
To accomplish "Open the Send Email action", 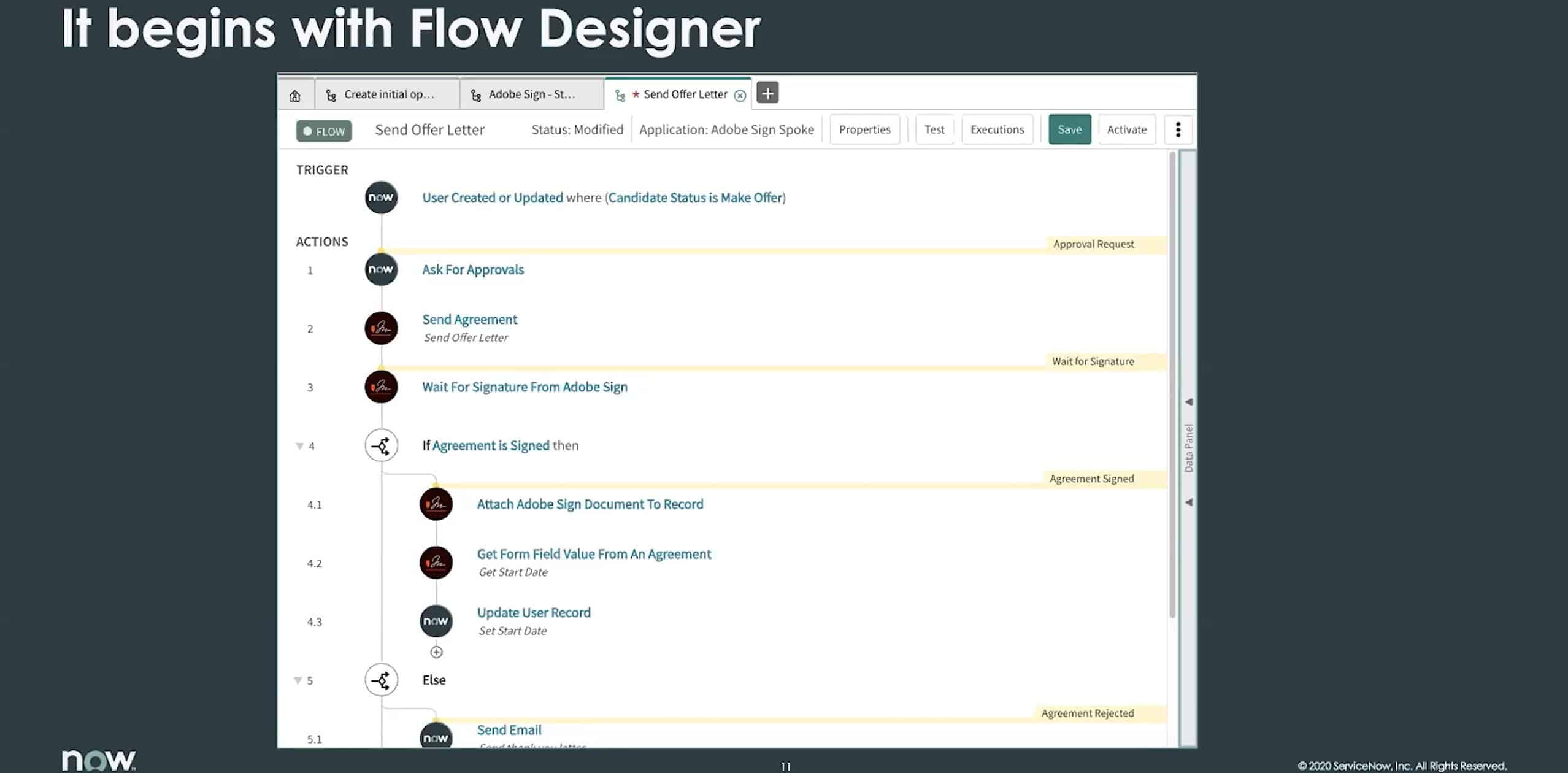I will click(509, 729).
